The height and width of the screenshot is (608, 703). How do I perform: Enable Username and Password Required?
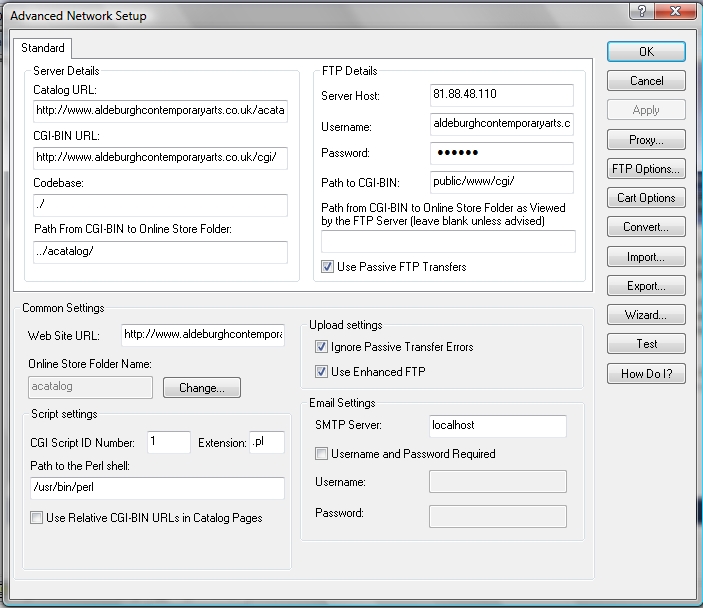322,454
